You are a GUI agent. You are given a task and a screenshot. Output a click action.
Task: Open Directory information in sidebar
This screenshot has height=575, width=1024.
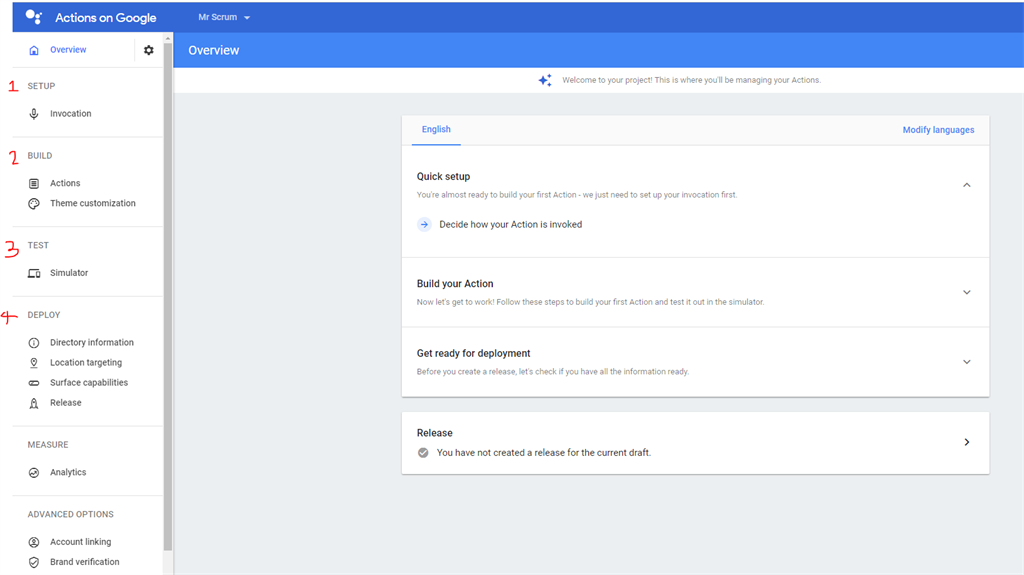[x=92, y=342]
